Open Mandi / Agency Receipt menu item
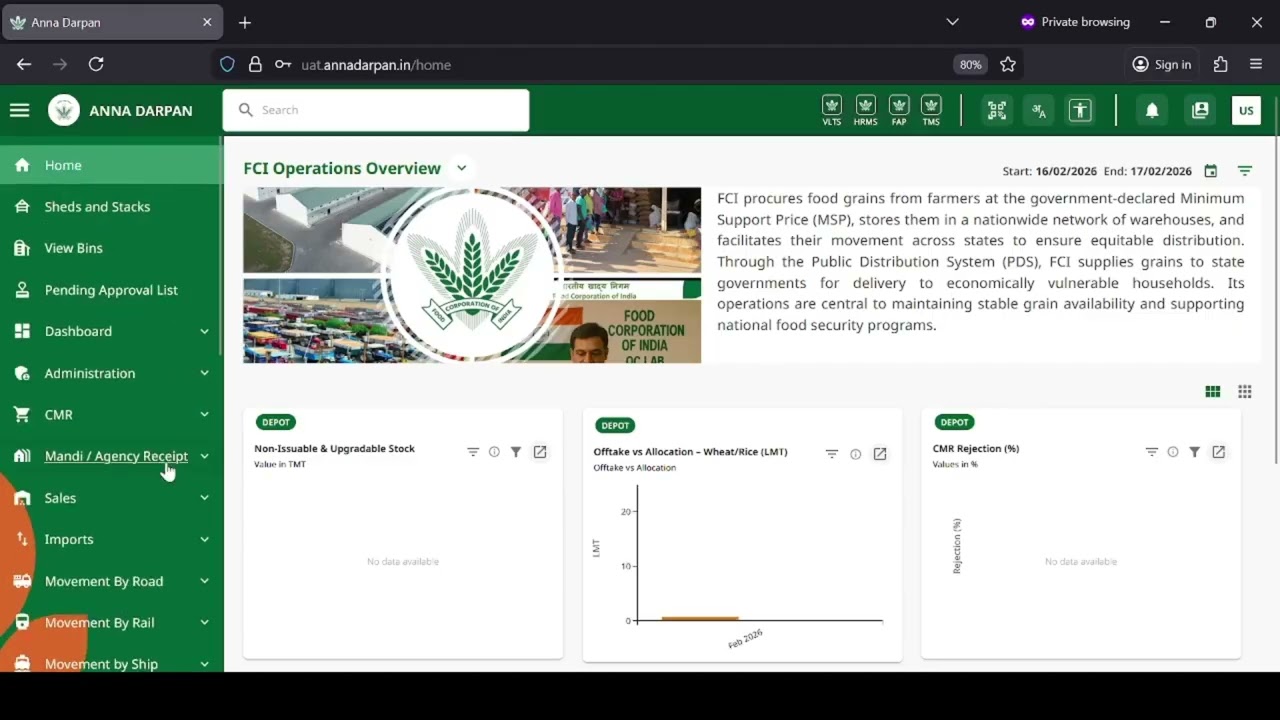This screenshot has height=720, width=1280. pos(110,456)
